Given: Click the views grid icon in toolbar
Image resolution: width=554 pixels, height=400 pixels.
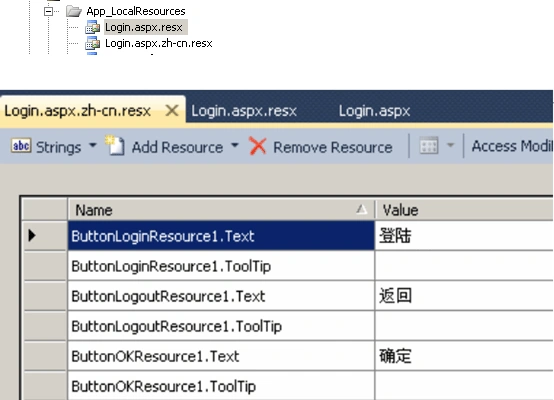Looking at the screenshot, I should click(429, 145).
